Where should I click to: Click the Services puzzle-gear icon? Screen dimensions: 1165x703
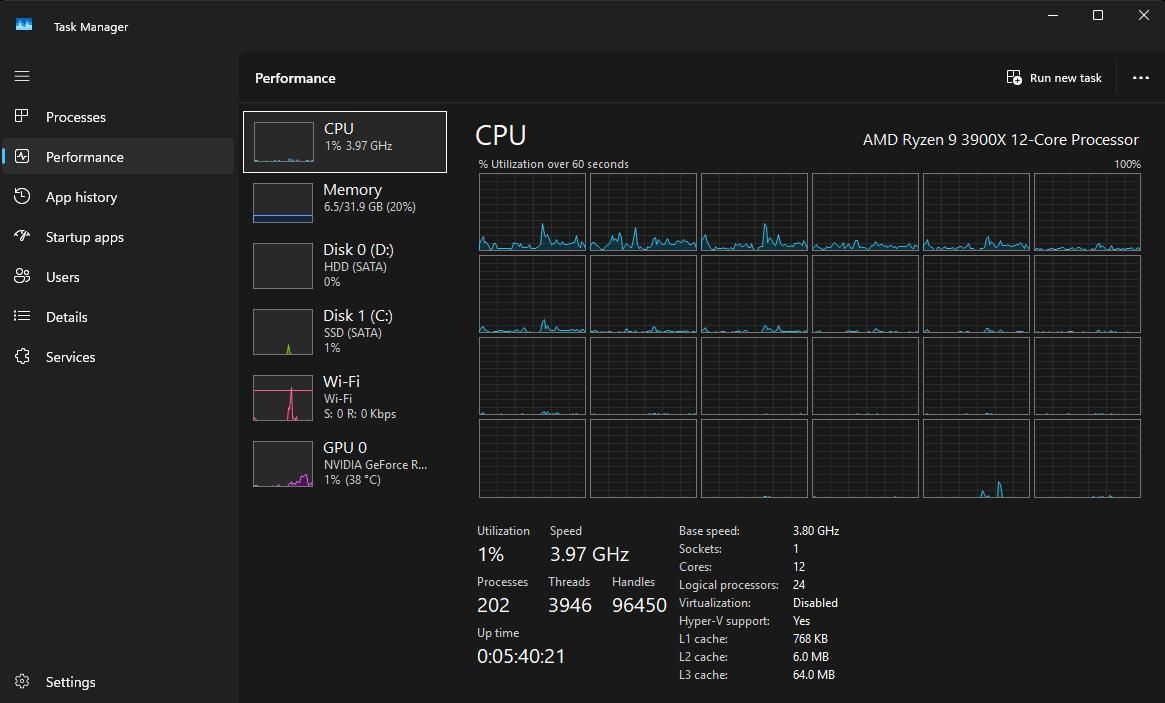[x=22, y=357]
